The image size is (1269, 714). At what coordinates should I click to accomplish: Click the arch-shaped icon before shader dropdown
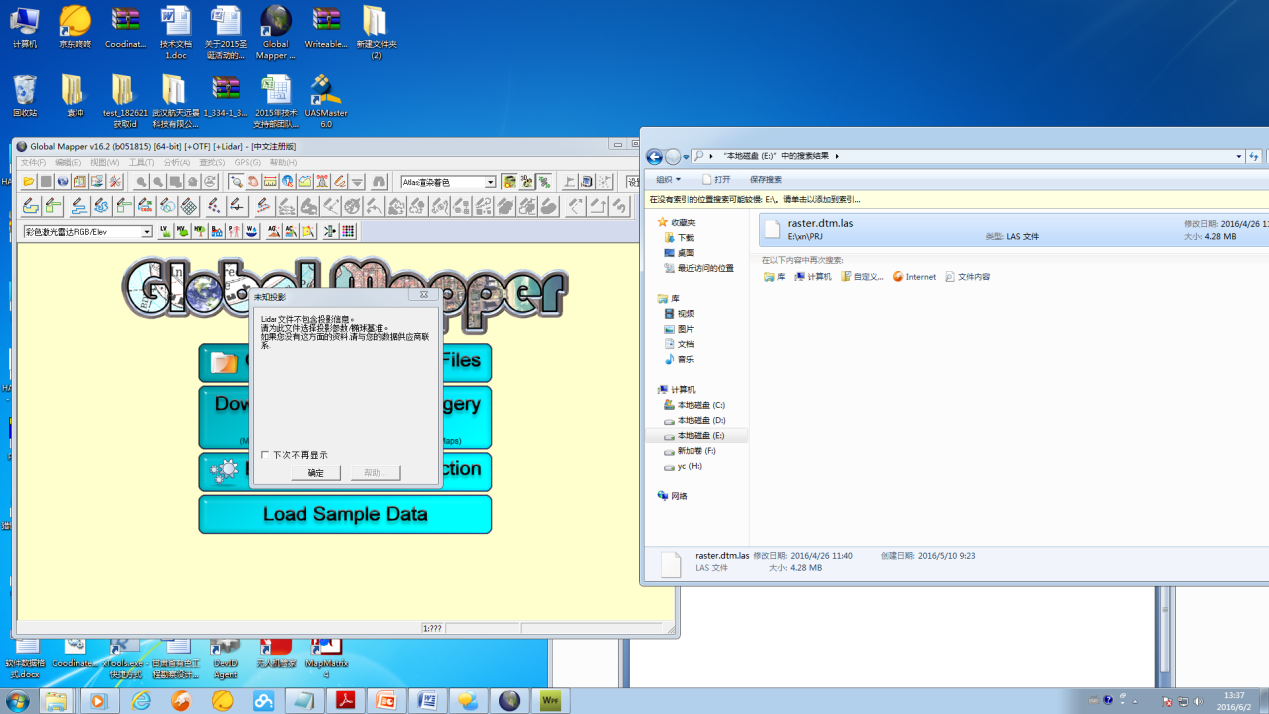379,181
